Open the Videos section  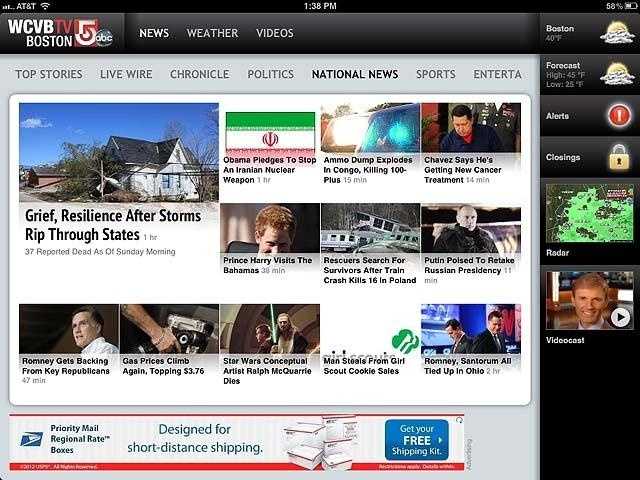pyautogui.click(x=275, y=33)
